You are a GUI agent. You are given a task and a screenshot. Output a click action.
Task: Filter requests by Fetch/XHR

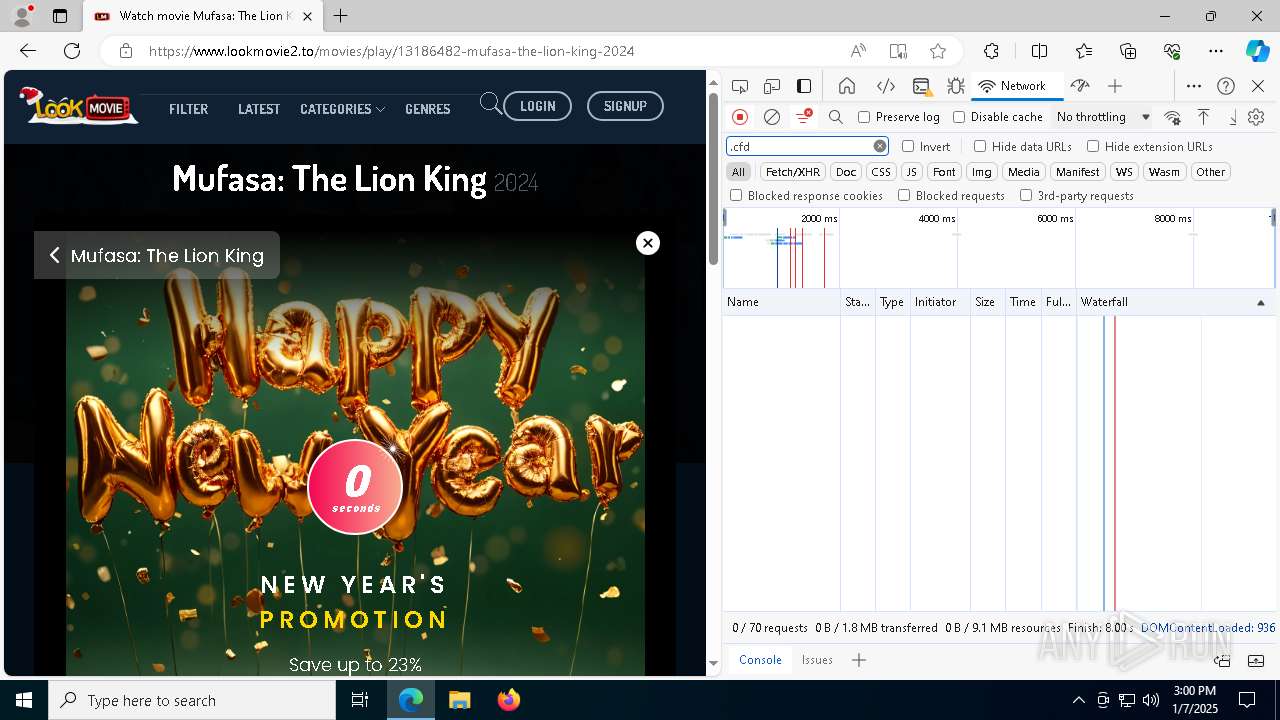[793, 172]
